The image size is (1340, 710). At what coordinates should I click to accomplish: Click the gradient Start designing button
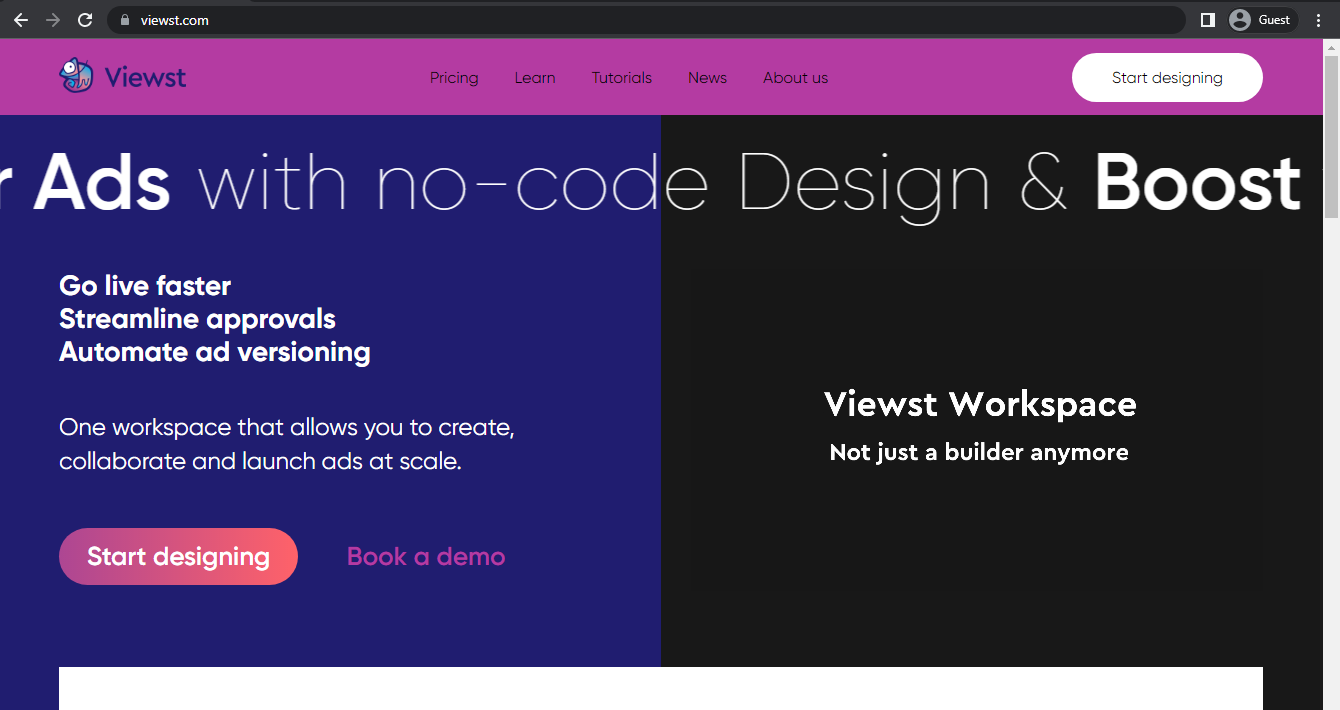pos(178,556)
